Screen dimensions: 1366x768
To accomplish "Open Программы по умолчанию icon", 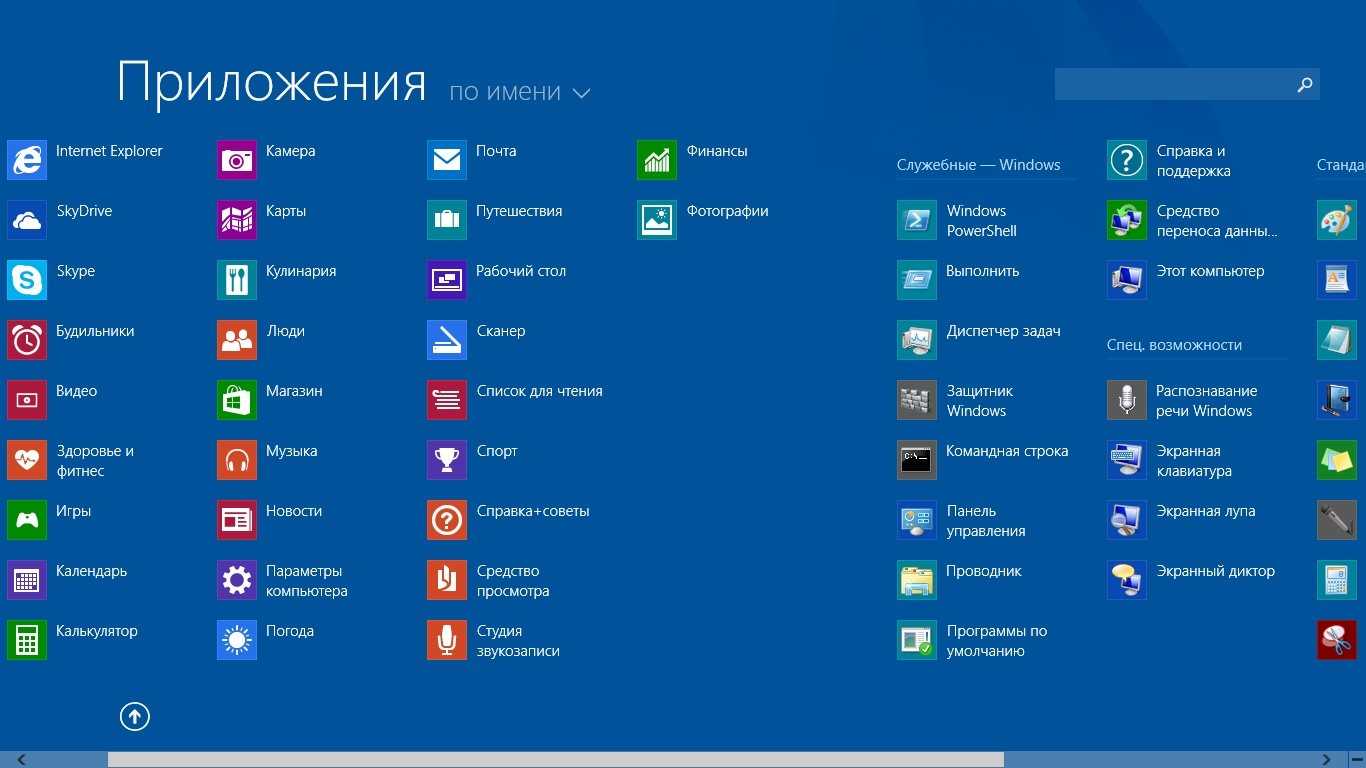I will 917,640.
